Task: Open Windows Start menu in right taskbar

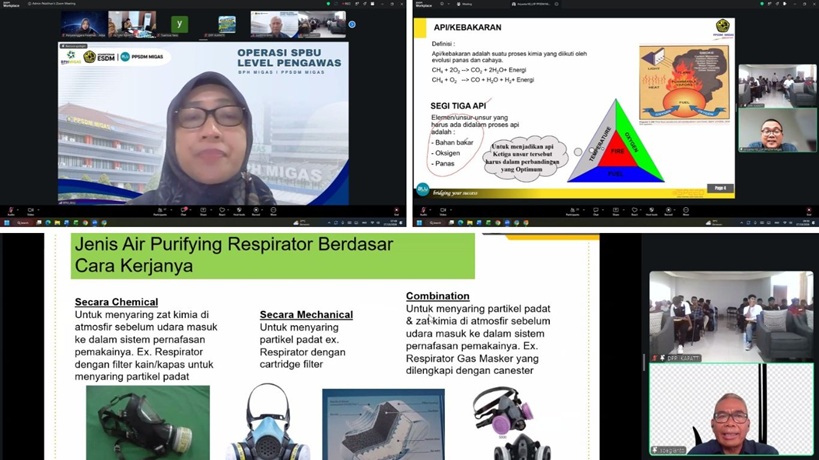Action: [x=419, y=222]
